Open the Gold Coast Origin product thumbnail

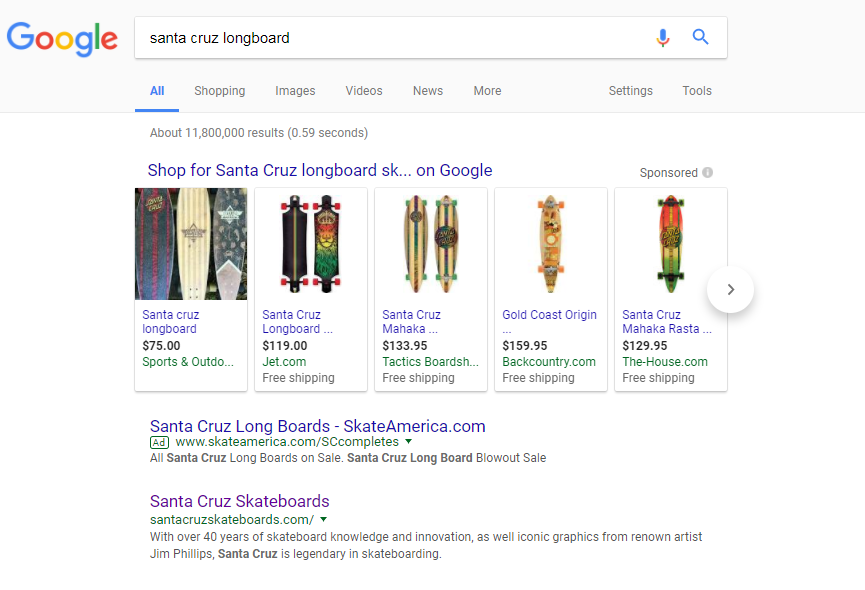pos(550,243)
